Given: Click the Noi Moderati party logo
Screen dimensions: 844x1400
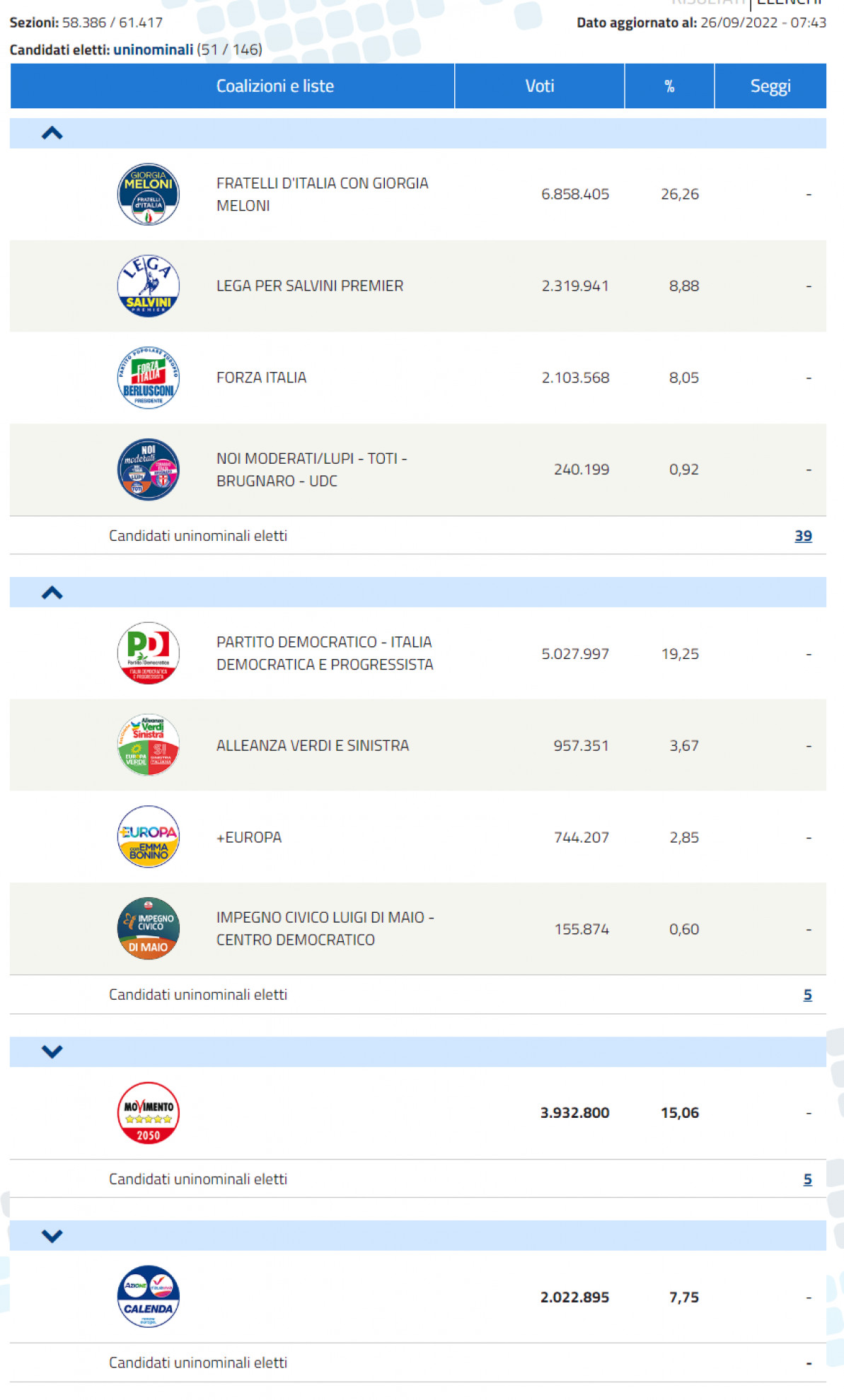Looking at the screenshot, I should coord(148,469).
